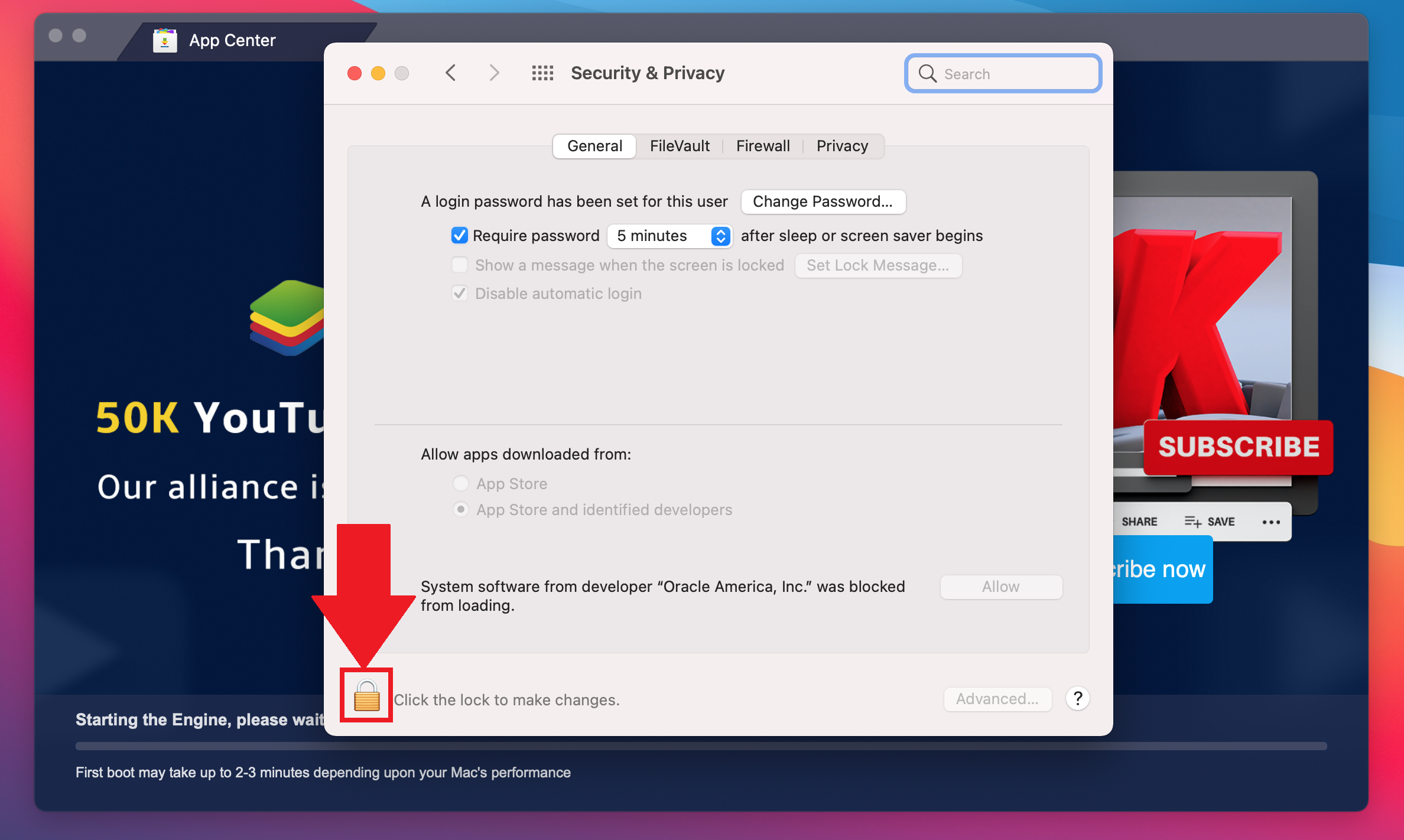Image resolution: width=1404 pixels, height=840 pixels.
Task: Switch to the FileVault tab
Action: (x=680, y=146)
